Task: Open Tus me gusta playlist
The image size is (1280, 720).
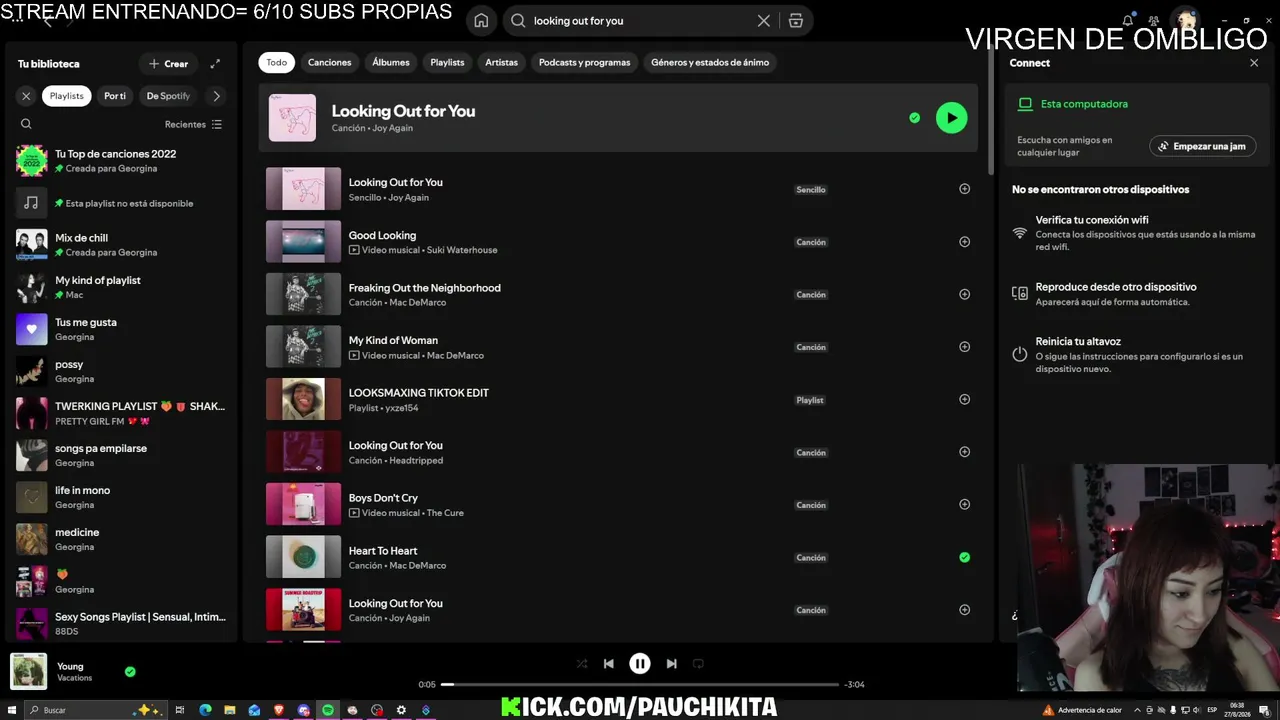Action: tap(121, 329)
